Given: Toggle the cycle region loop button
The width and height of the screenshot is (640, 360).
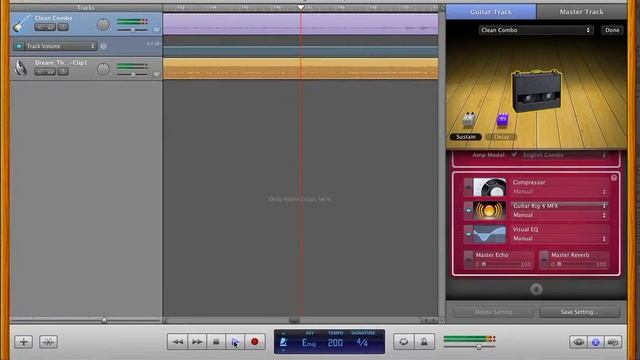Looking at the screenshot, I should (x=404, y=342).
